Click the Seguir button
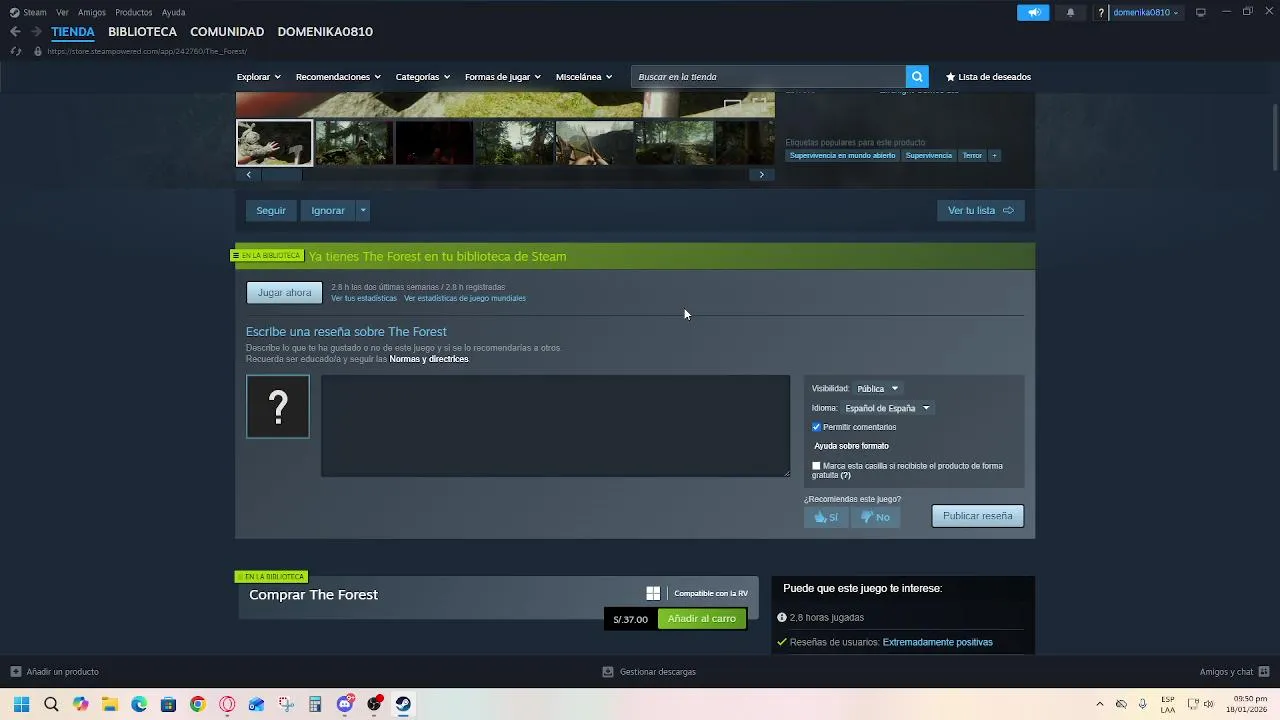Image resolution: width=1280 pixels, height=720 pixels. [x=271, y=210]
